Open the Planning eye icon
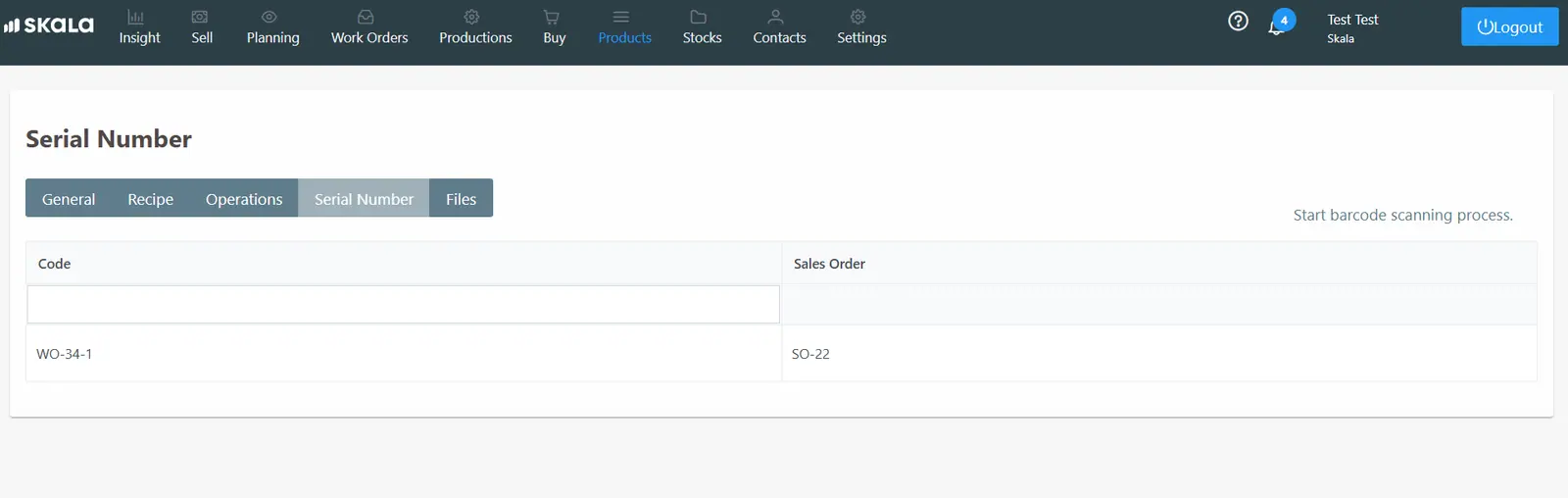Image resolution: width=1568 pixels, height=498 pixels. click(269, 17)
